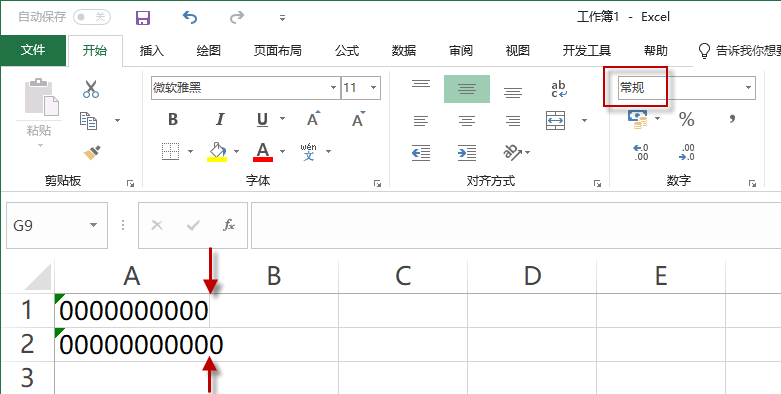Click Merge and Center icon
The width and height of the screenshot is (781, 394).
(x=555, y=121)
